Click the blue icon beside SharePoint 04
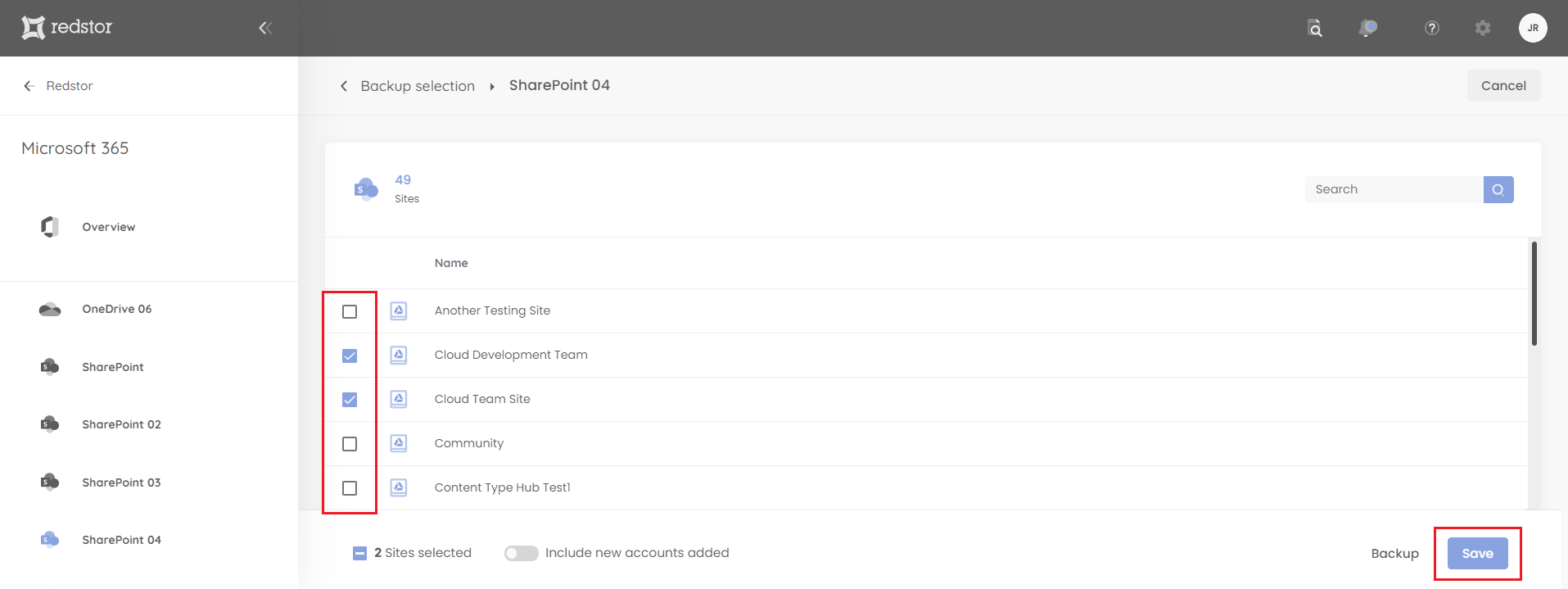The image size is (1568, 589). tap(50, 540)
